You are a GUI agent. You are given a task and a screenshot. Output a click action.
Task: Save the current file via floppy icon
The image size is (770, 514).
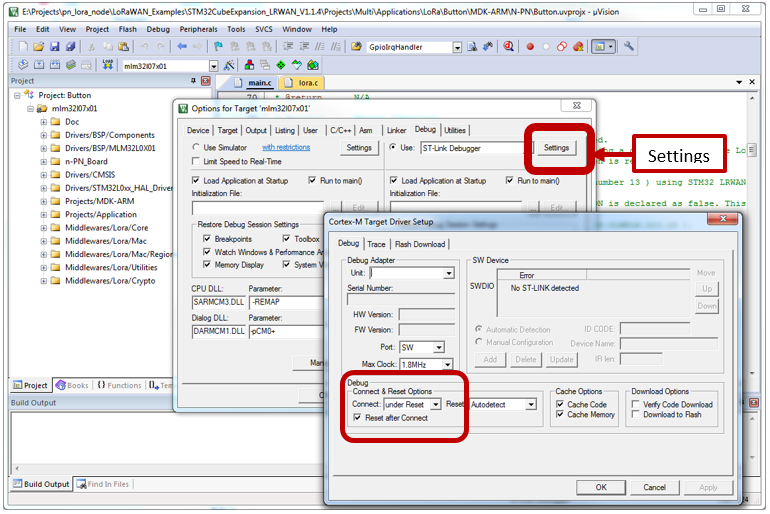coord(55,47)
